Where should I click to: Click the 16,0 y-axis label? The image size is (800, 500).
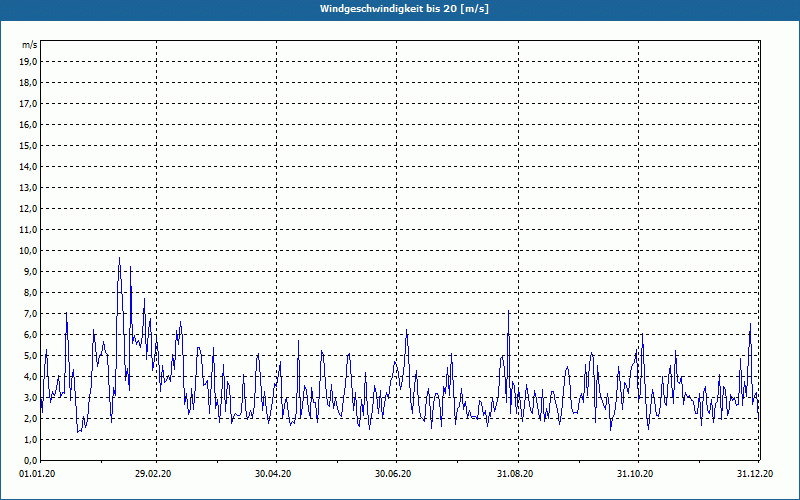click(28, 124)
